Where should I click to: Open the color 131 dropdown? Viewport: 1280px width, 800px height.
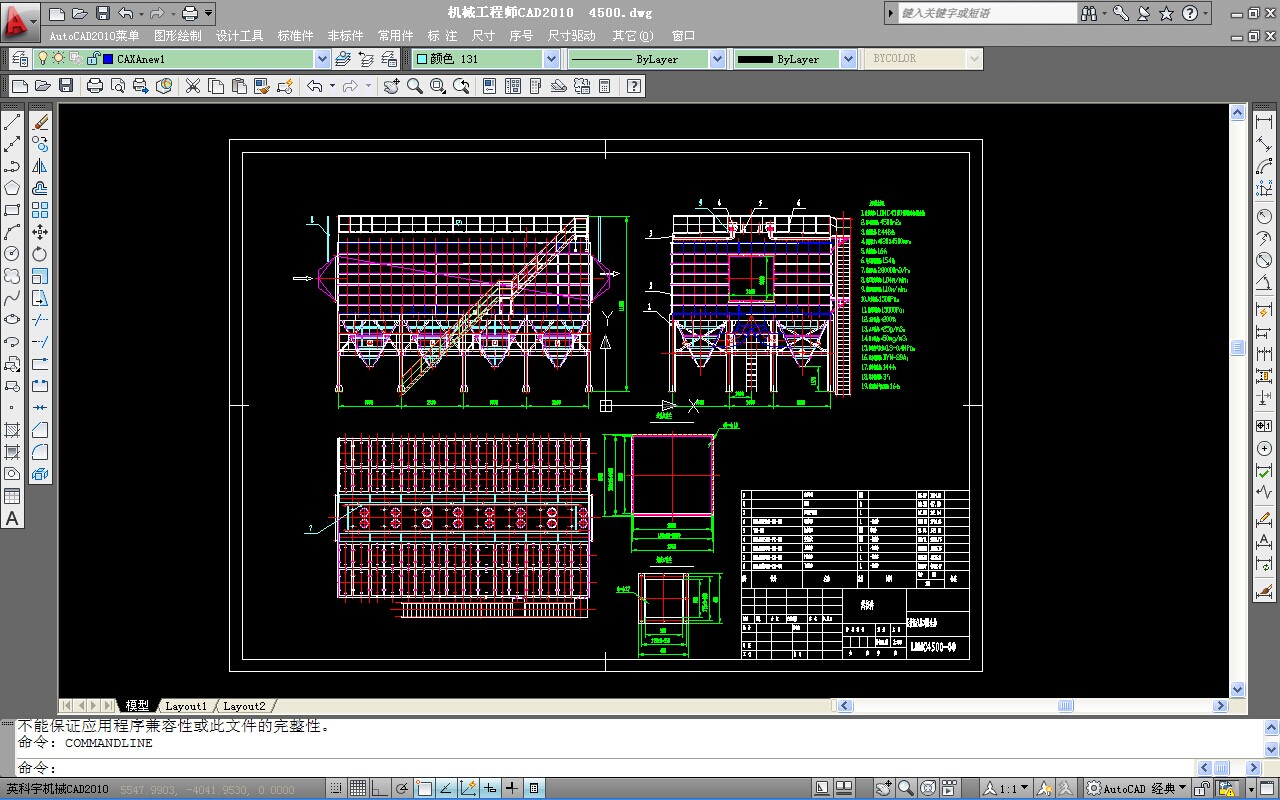(550, 59)
